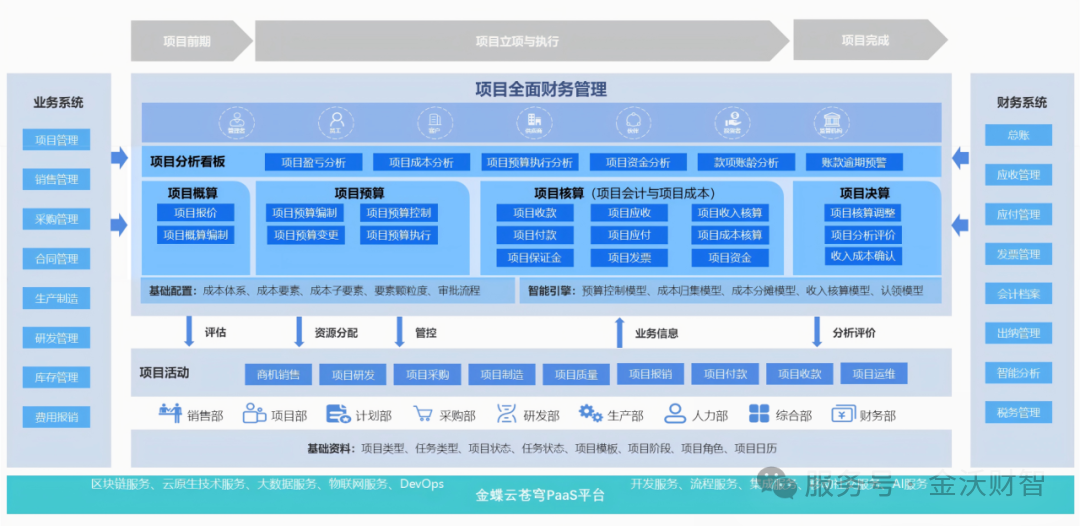Viewport: 1080px width, 526px height.
Task: Click the 监管机构 regulator bank icon
Action: (x=831, y=123)
